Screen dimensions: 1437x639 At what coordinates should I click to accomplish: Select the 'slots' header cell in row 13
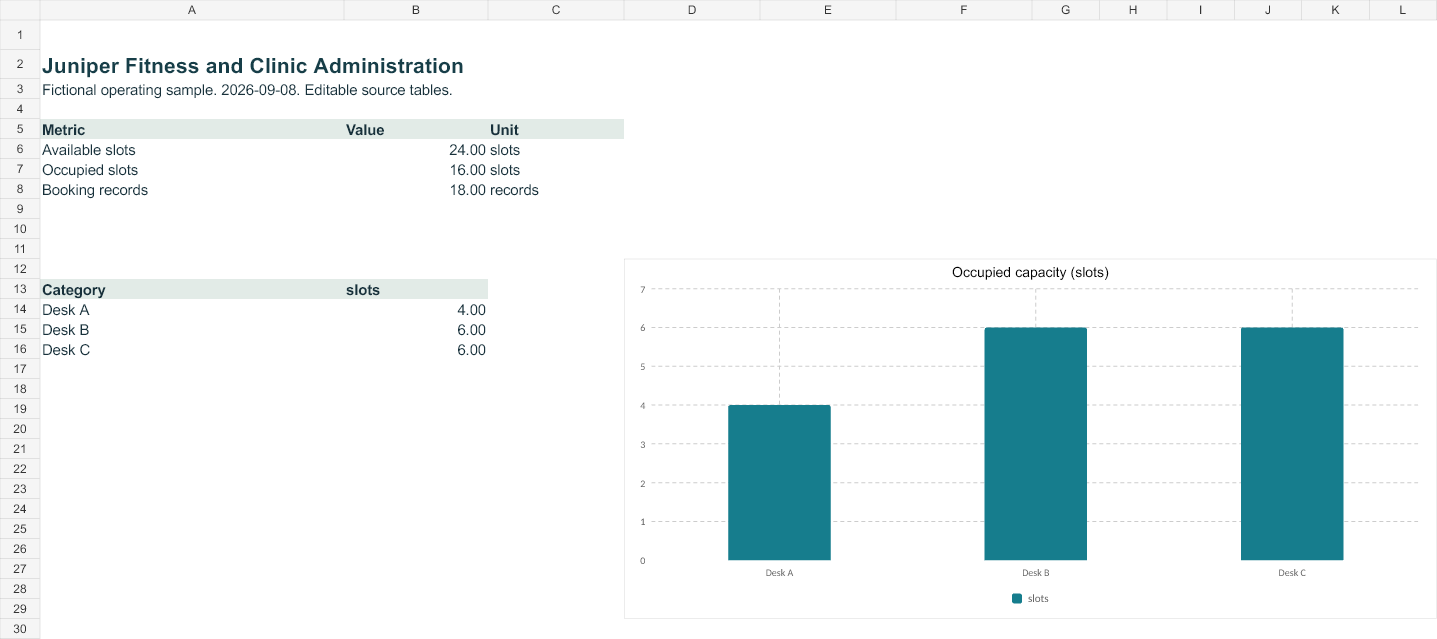(416, 290)
